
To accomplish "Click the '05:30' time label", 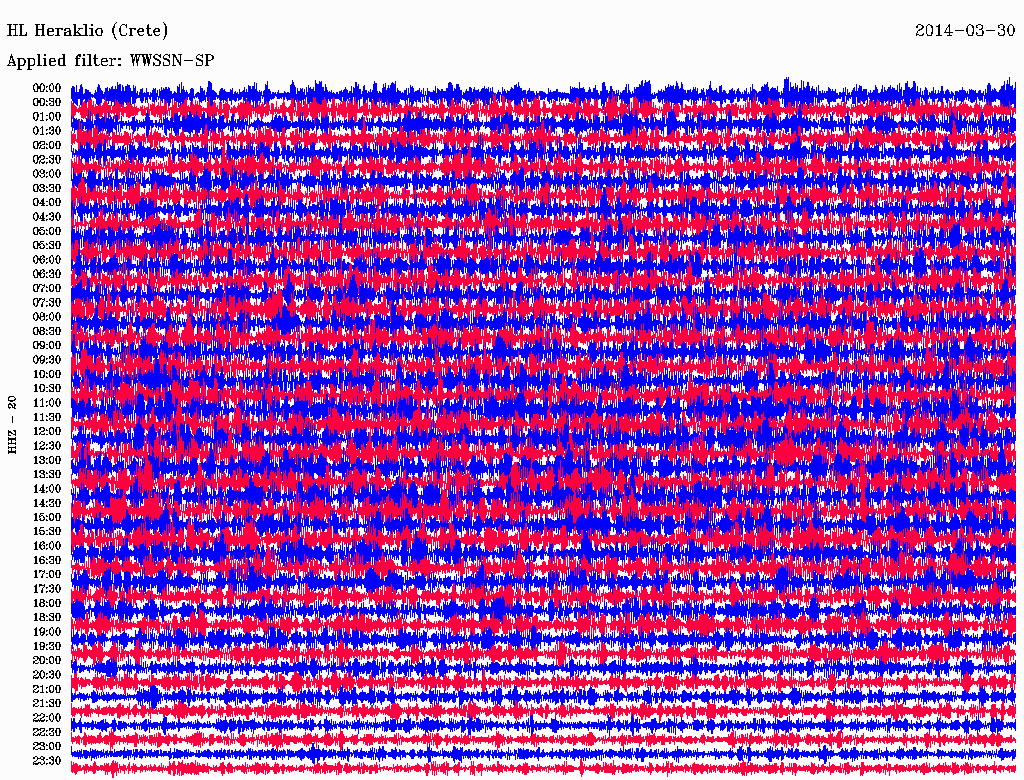I will click(x=47, y=245).
